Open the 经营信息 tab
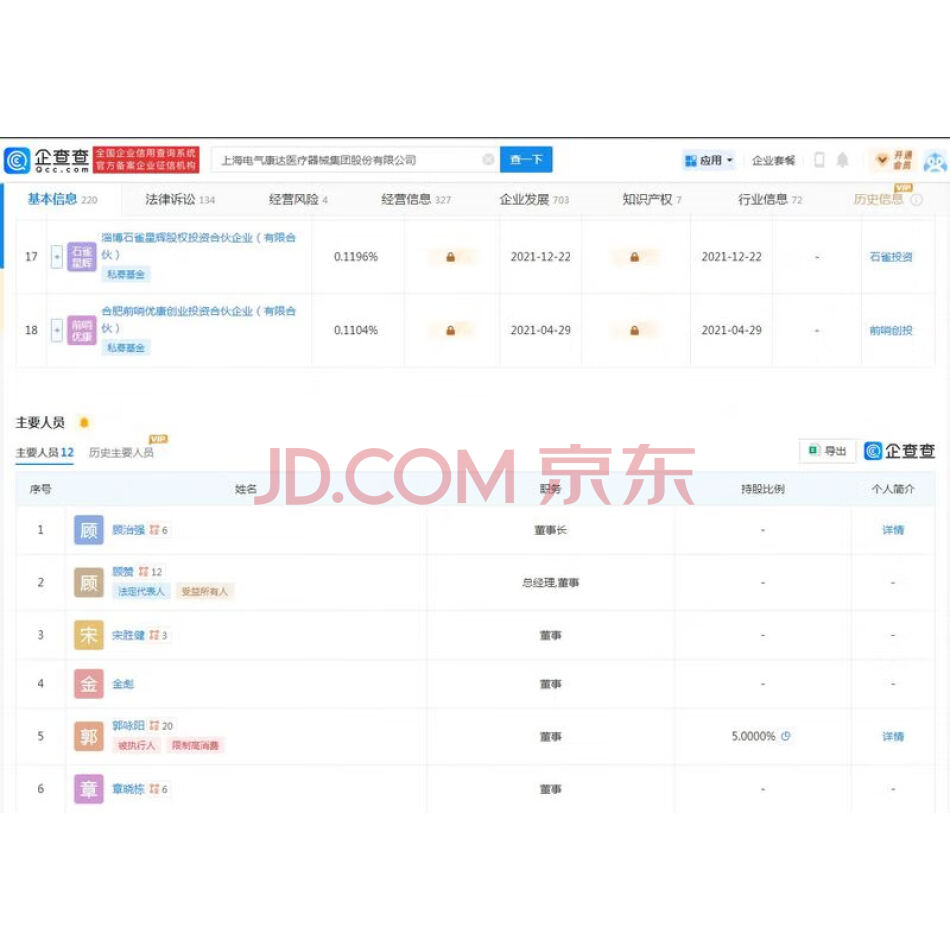 416,199
